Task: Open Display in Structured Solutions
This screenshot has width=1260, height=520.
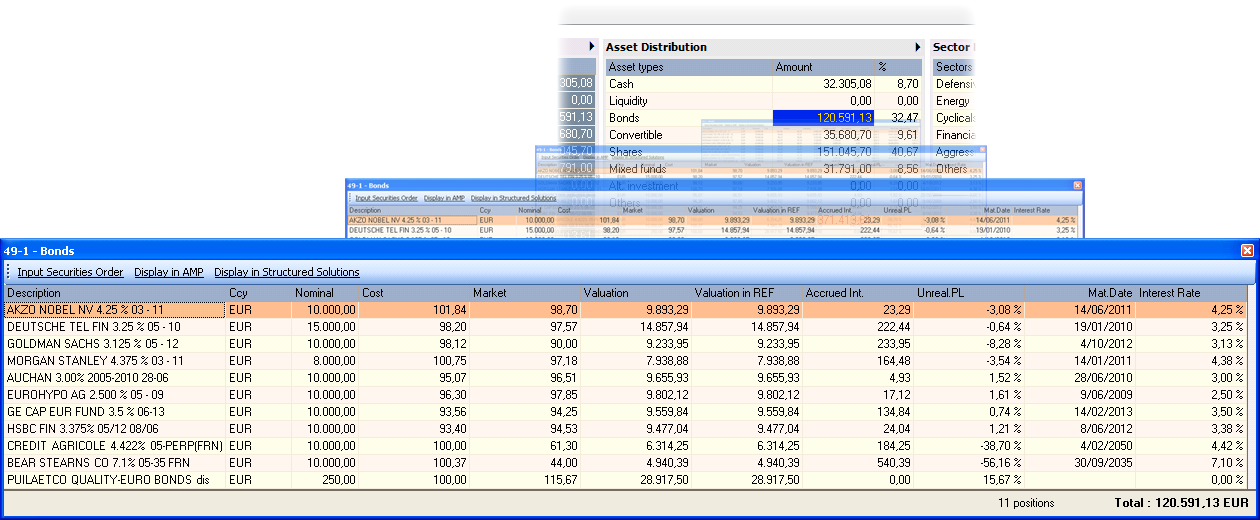Action: 287,272
